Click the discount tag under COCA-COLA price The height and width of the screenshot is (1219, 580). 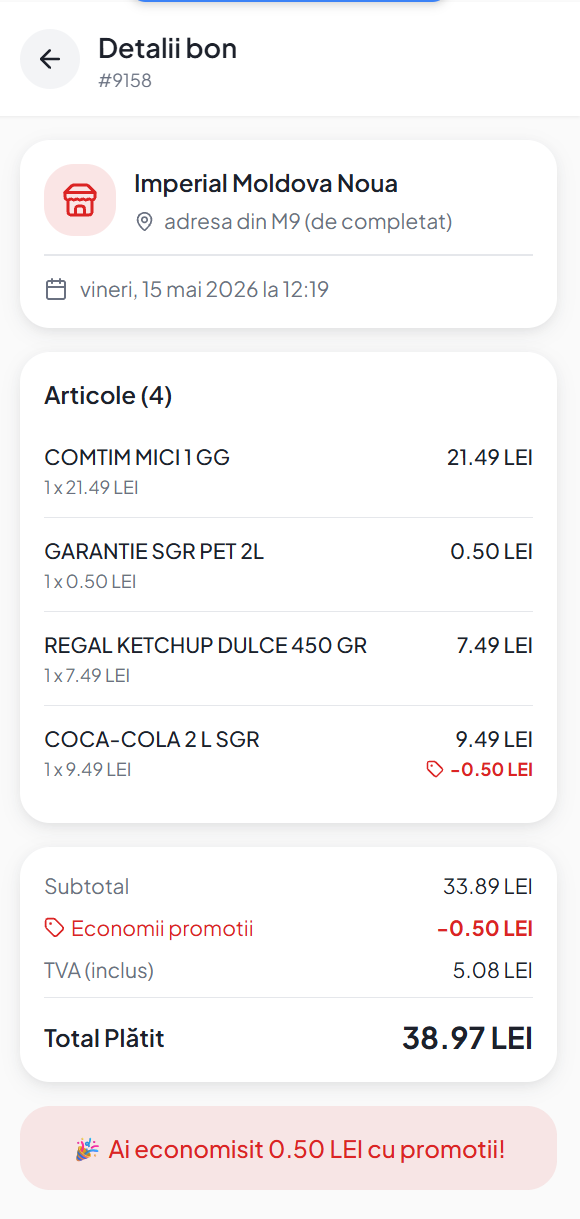pyautogui.click(x=479, y=769)
